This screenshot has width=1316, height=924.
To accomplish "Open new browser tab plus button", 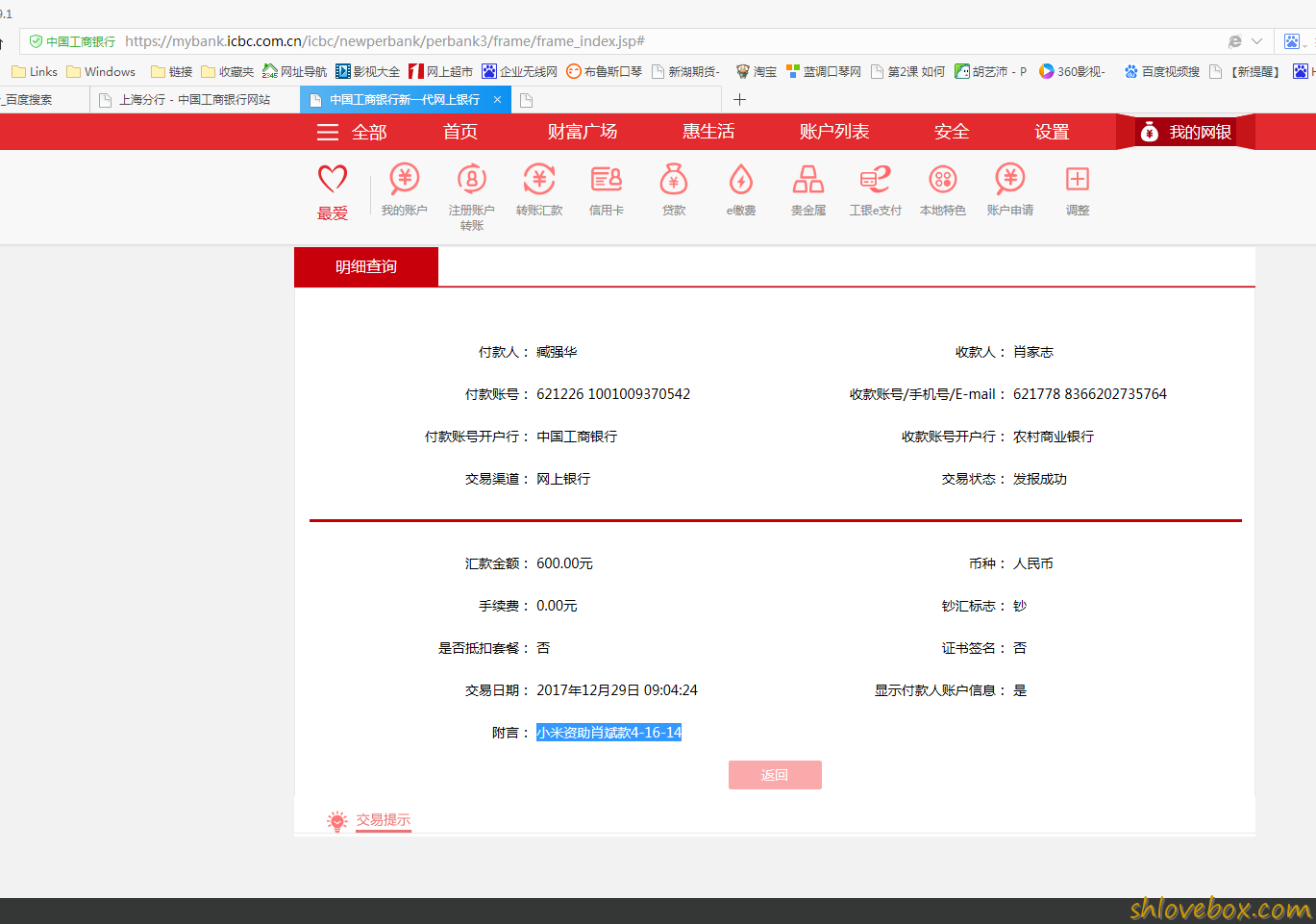I will [x=739, y=99].
